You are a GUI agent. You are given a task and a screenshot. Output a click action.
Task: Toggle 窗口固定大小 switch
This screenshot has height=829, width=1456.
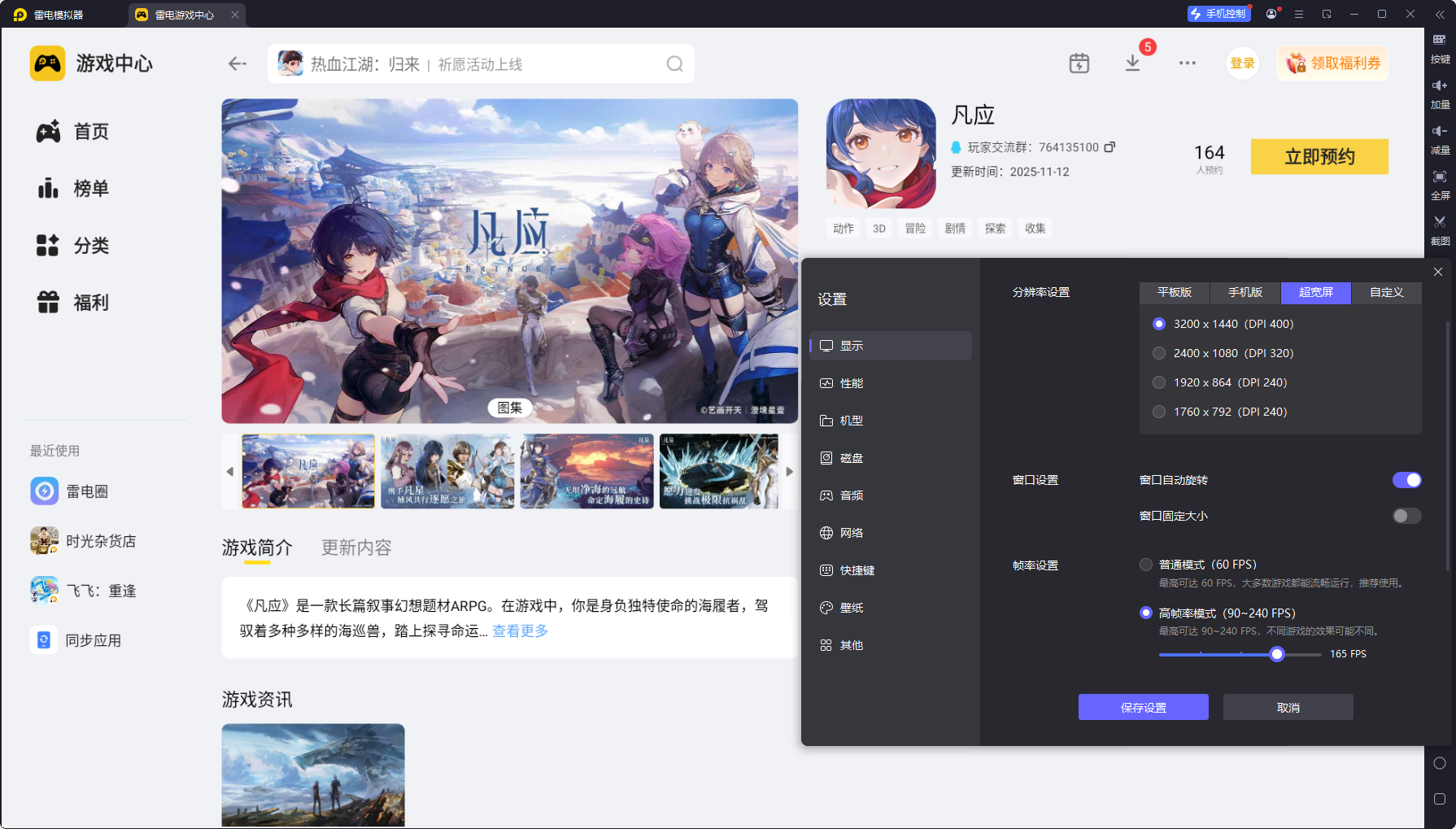[1407, 516]
